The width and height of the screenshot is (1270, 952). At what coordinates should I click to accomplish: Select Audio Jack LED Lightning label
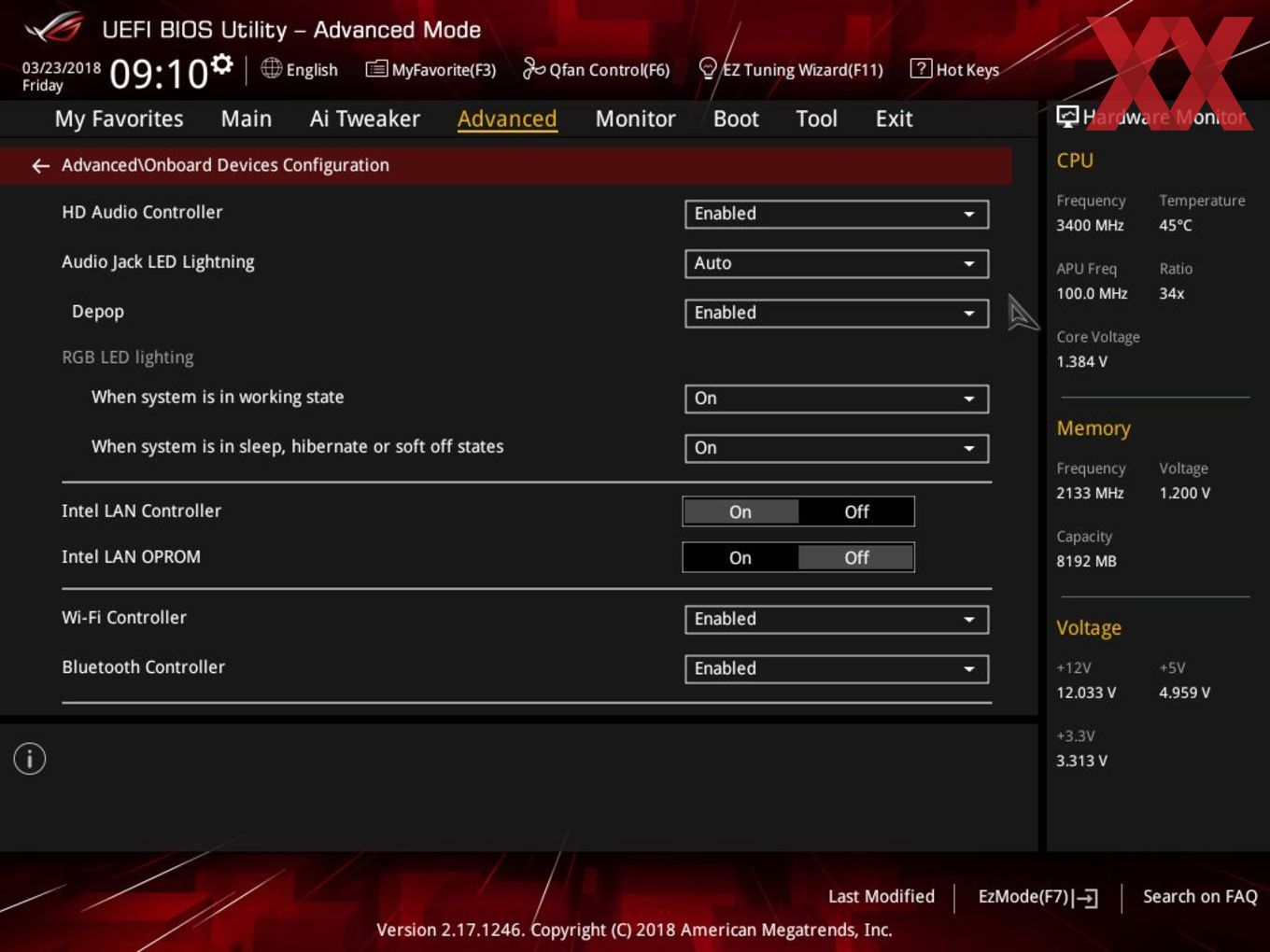click(158, 262)
